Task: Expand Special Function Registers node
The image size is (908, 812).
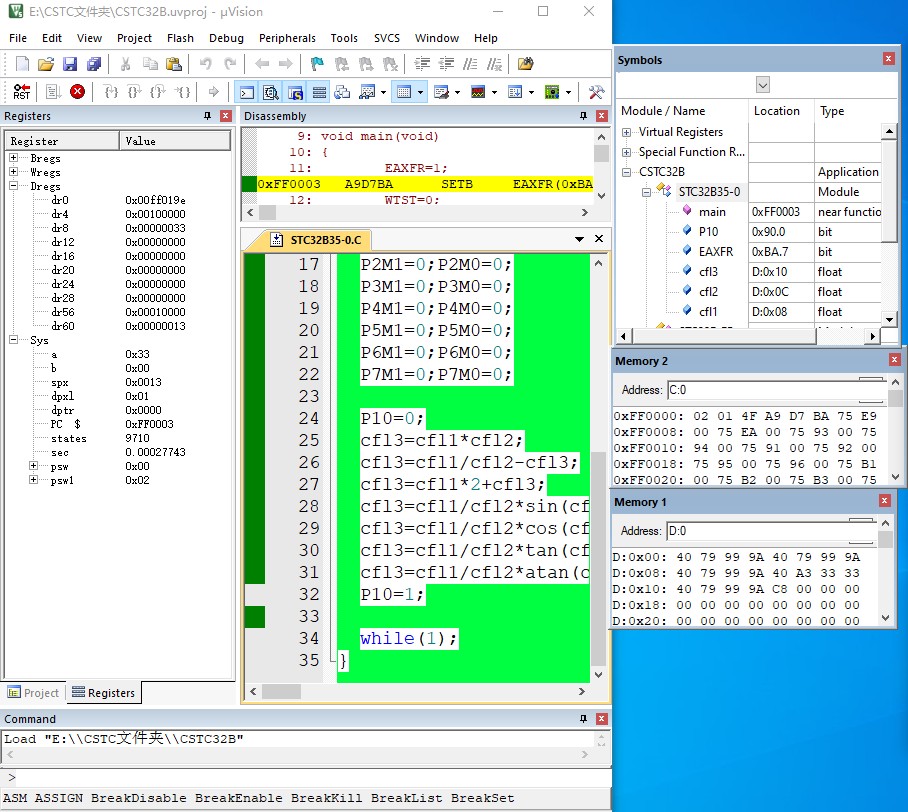Action: 626,152
